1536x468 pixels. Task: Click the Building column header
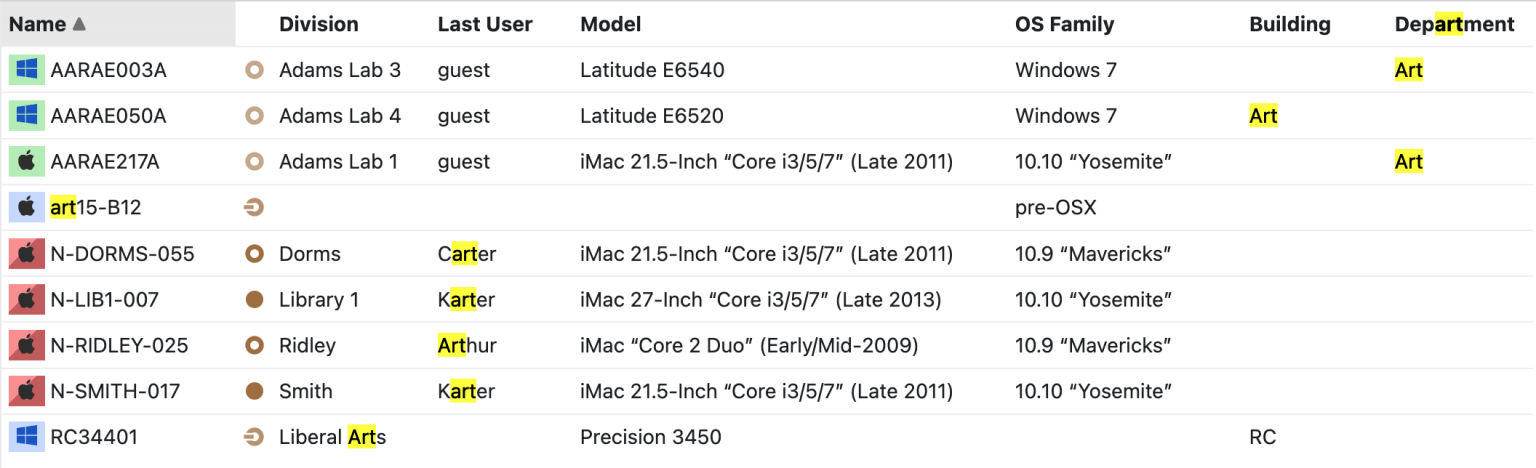[1290, 24]
